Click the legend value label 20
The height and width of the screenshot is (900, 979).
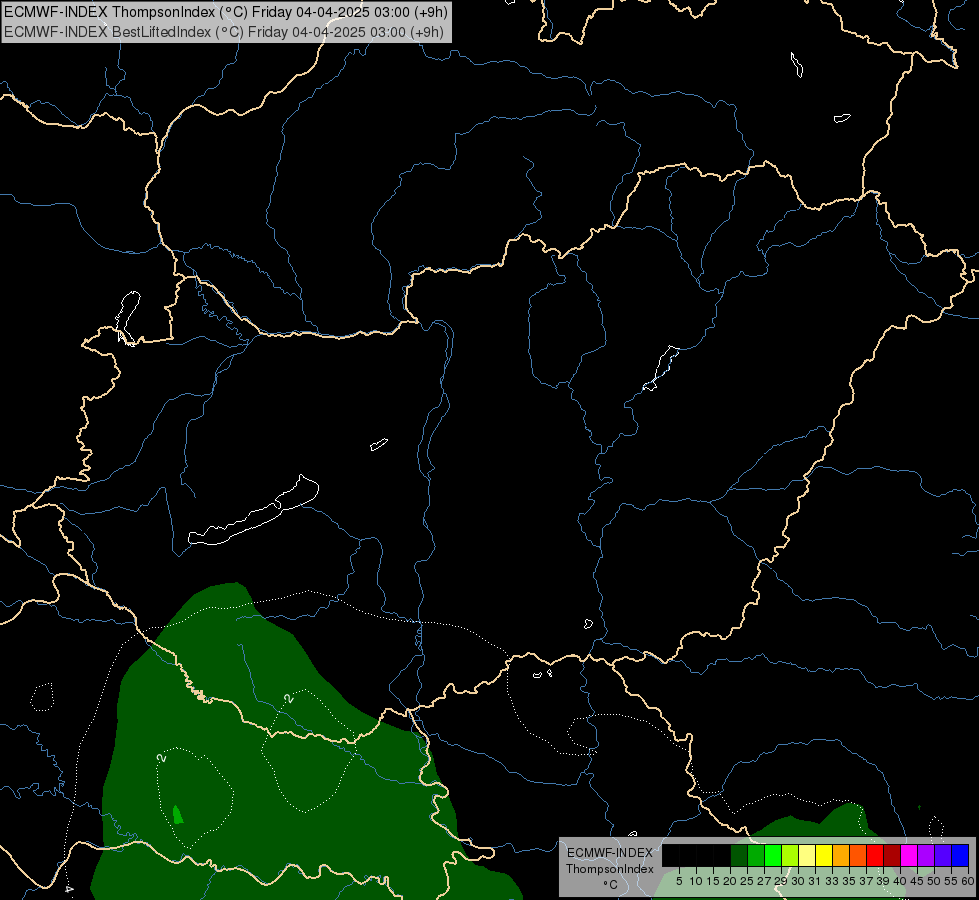click(730, 881)
